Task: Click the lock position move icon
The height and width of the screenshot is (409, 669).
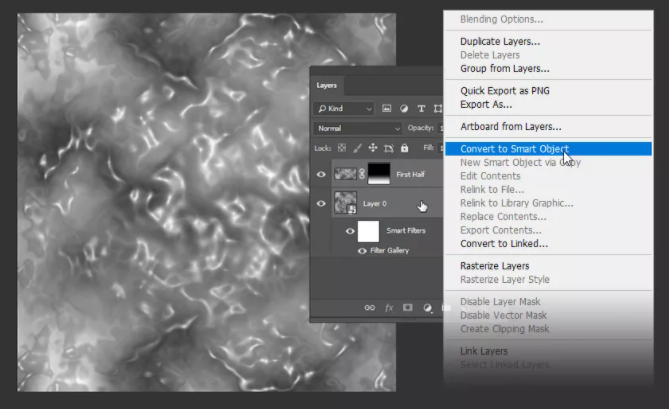Action: tap(373, 148)
